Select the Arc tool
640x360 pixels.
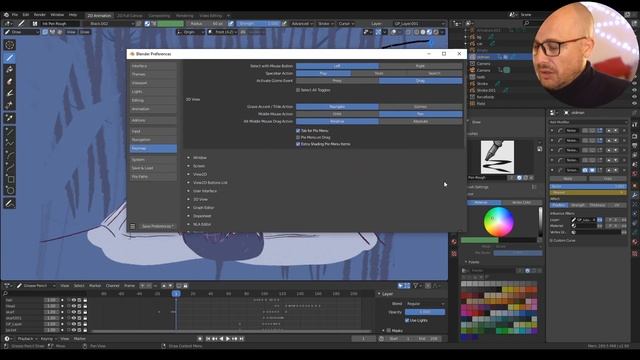9,155
